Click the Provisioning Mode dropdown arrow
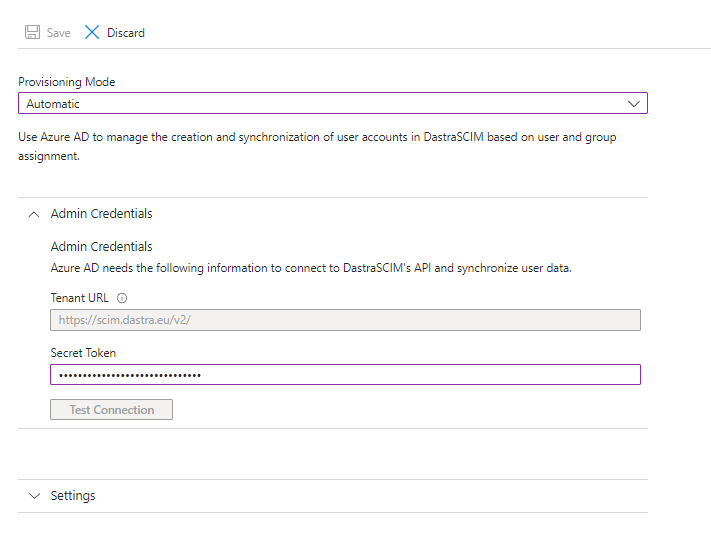711x535 pixels. (633, 104)
